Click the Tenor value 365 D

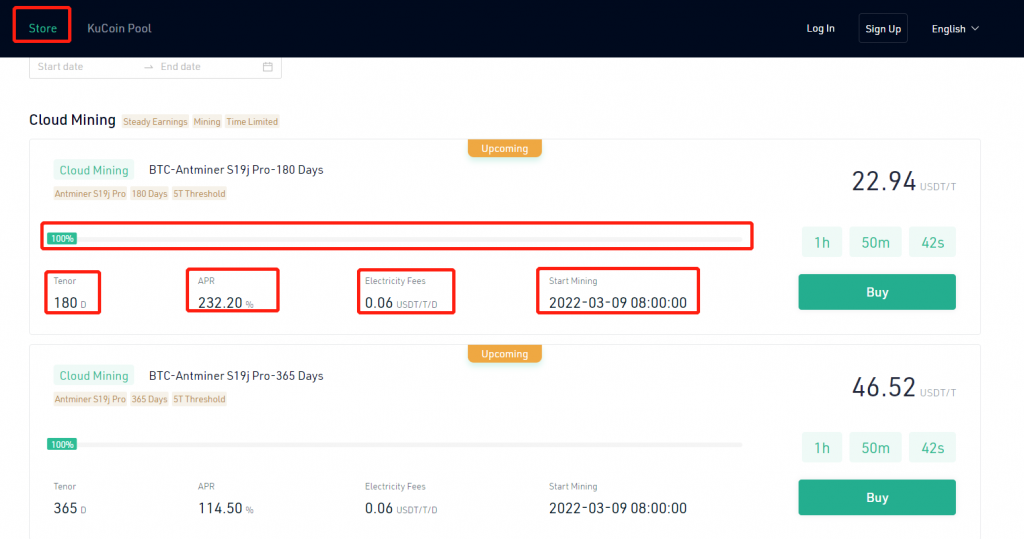[x=70, y=508]
